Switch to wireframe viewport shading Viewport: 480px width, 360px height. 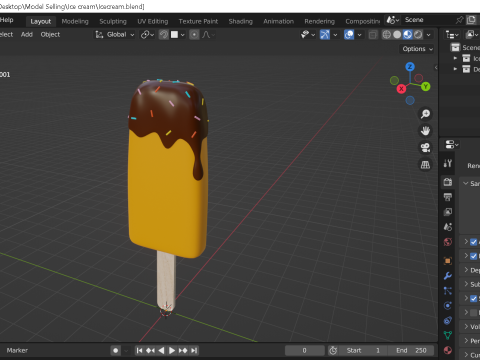point(386,35)
